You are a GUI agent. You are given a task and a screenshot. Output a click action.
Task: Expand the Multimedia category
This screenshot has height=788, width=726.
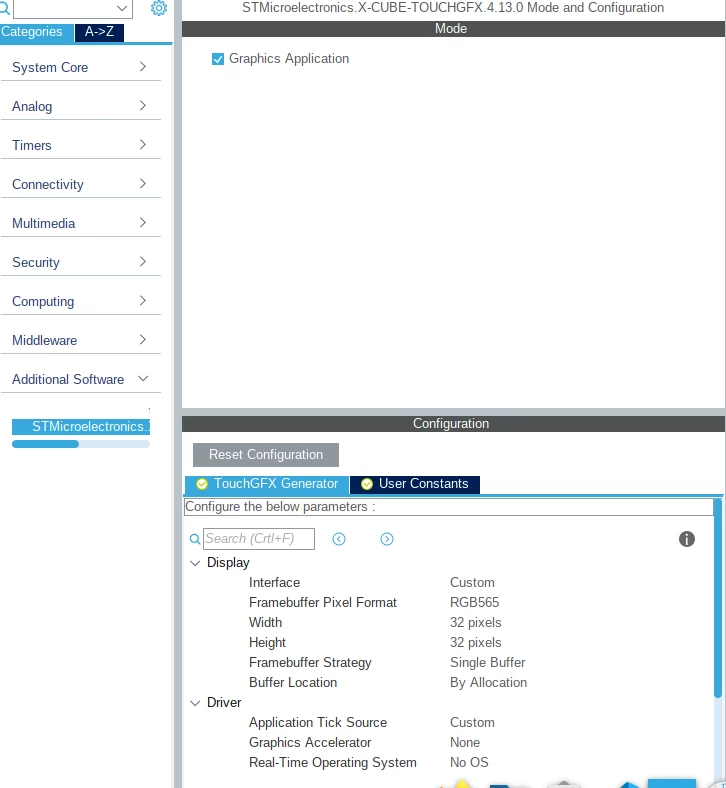click(81, 223)
